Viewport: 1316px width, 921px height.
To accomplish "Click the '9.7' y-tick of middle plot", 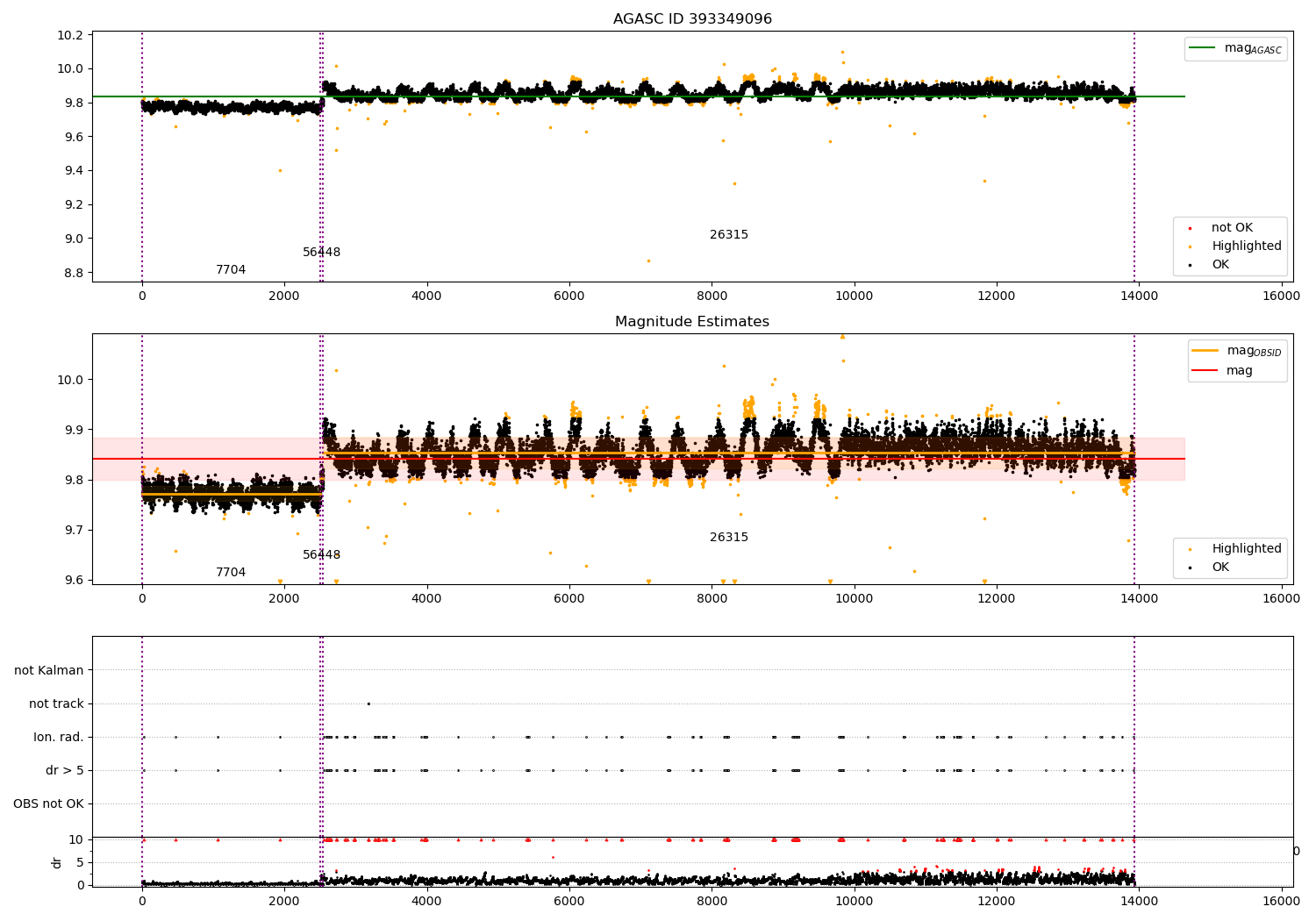I will click(75, 531).
